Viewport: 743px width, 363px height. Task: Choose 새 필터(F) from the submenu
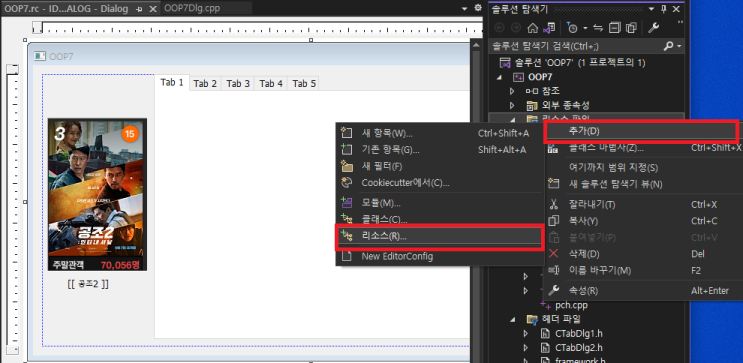[x=439, y=166]
